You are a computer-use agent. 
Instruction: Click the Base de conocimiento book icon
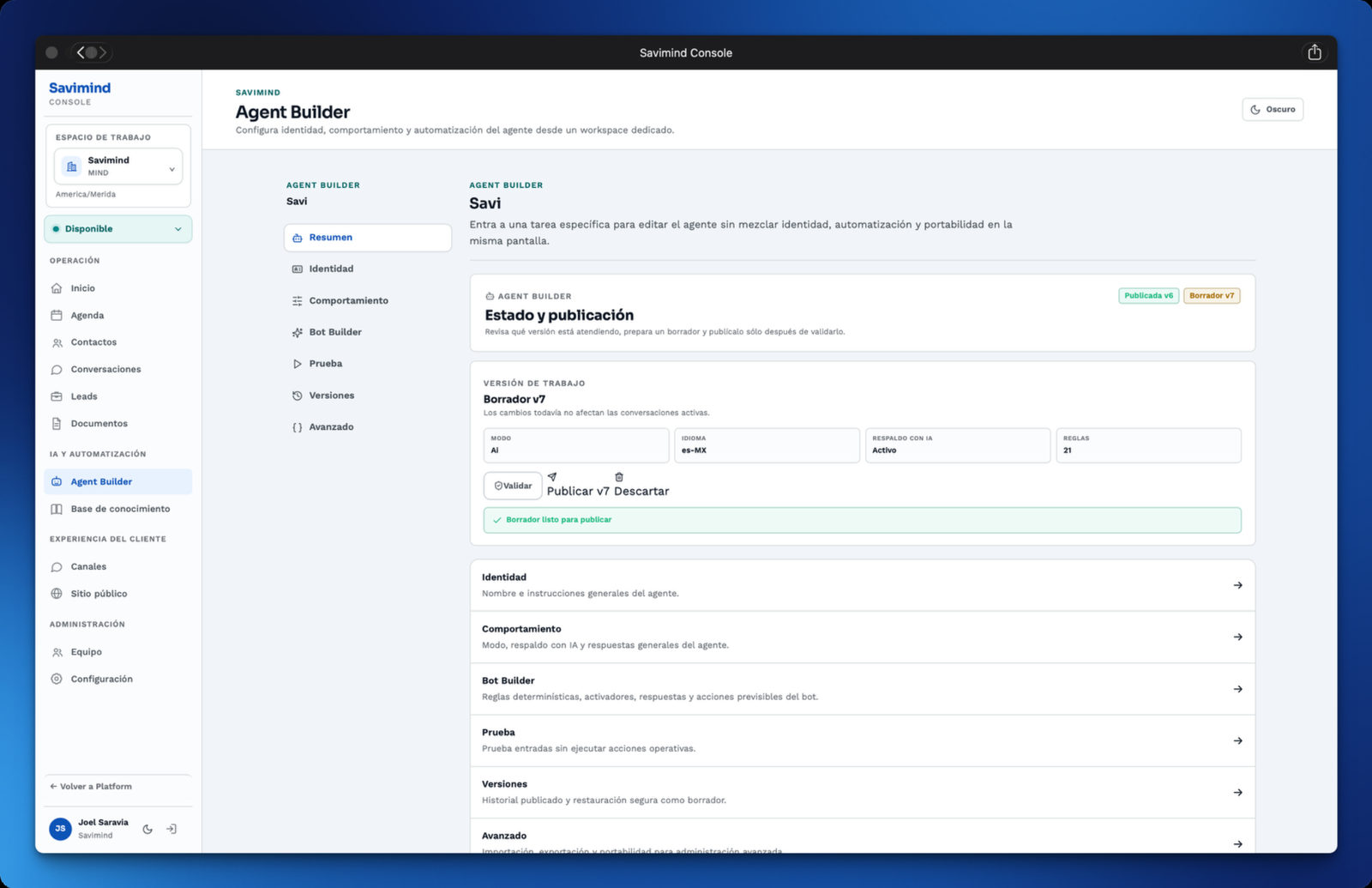[57, 509]
